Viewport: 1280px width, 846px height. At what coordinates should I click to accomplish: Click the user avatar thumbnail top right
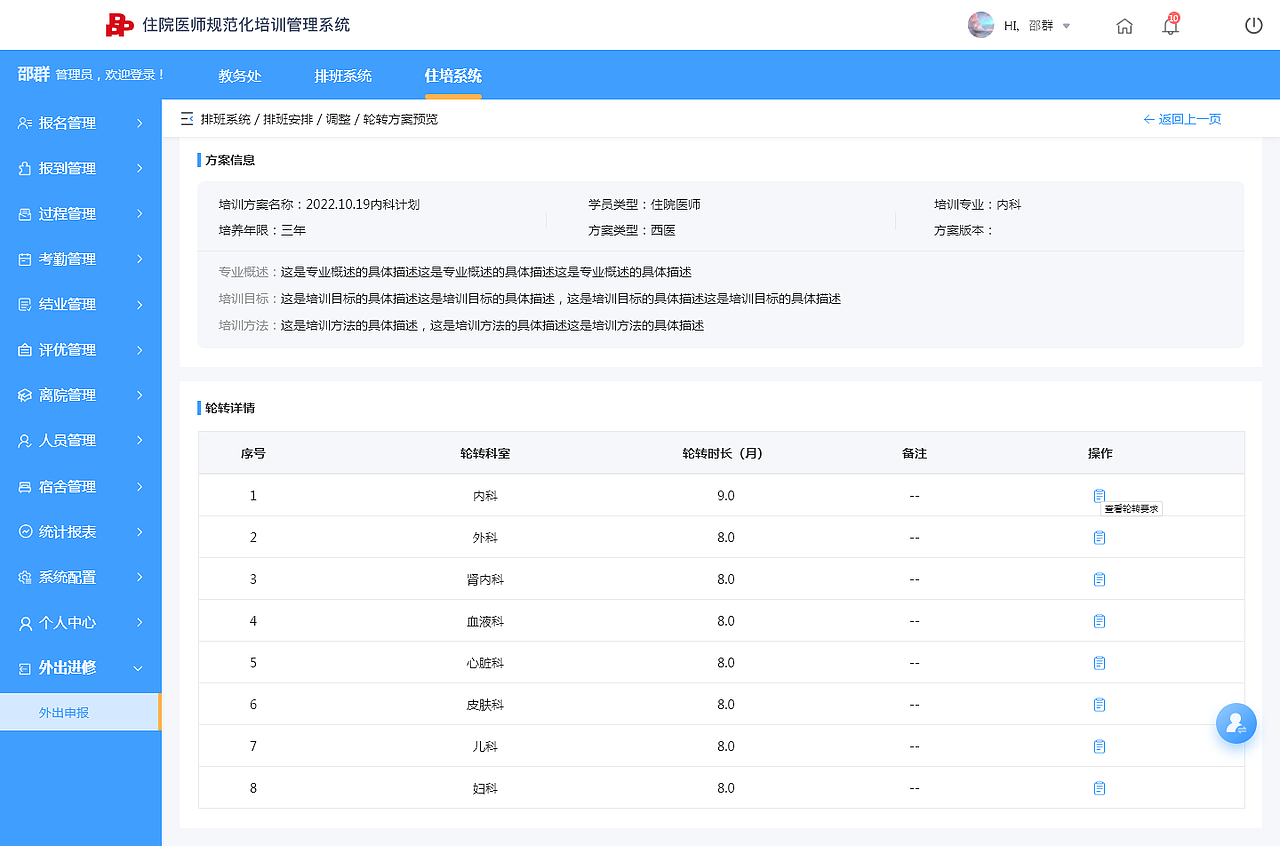coord(981,25)
